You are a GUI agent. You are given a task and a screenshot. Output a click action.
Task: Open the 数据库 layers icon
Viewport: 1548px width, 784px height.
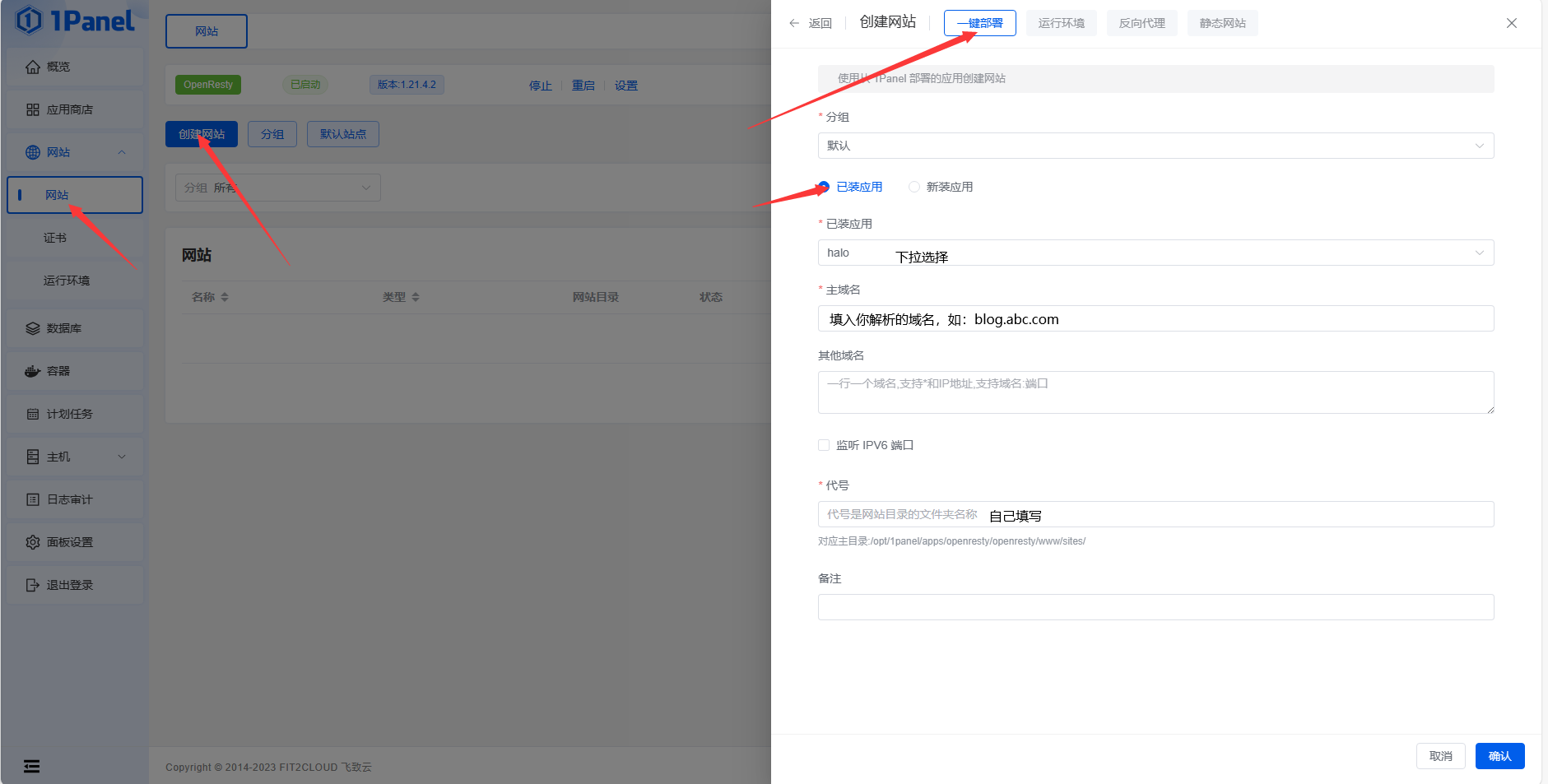coord(33,328)
